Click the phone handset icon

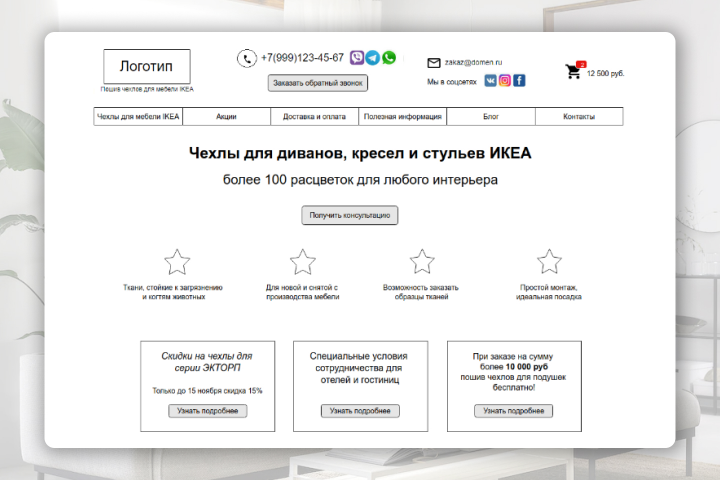pyautogui.click(x=247, y=58)
